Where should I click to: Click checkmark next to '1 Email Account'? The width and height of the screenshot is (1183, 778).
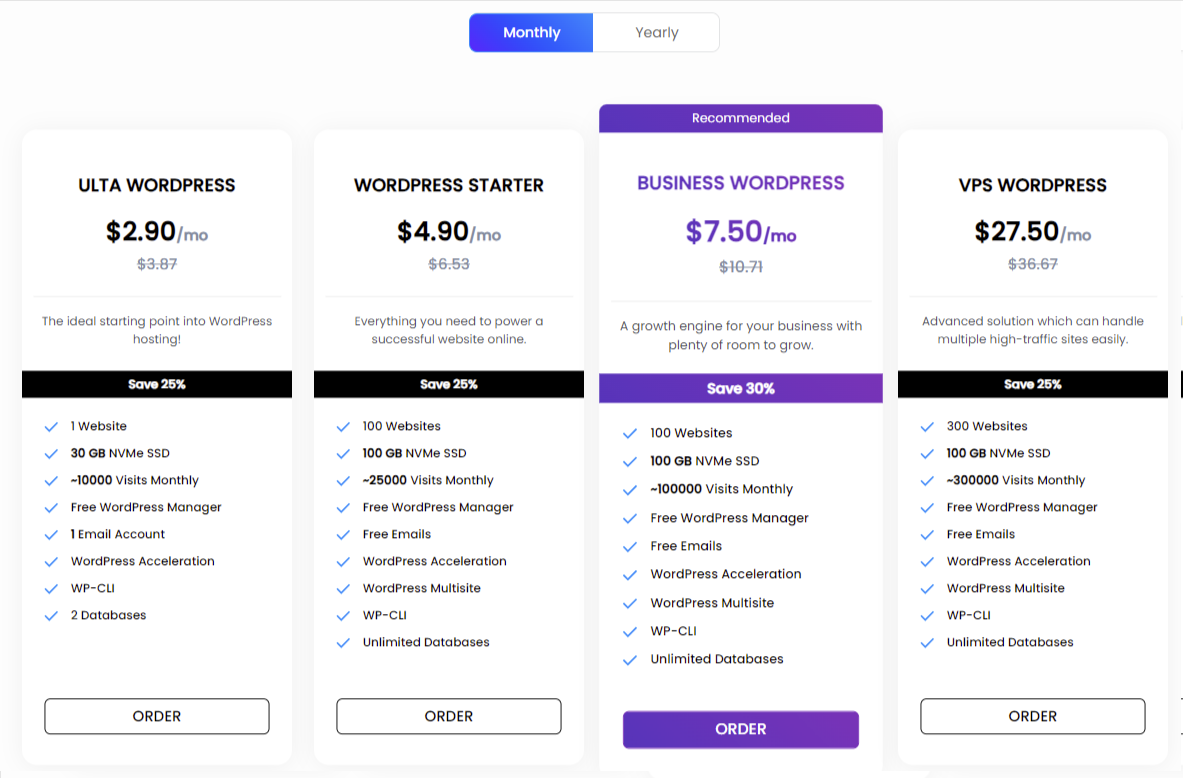pyautogui.click(x=52, y=535)
